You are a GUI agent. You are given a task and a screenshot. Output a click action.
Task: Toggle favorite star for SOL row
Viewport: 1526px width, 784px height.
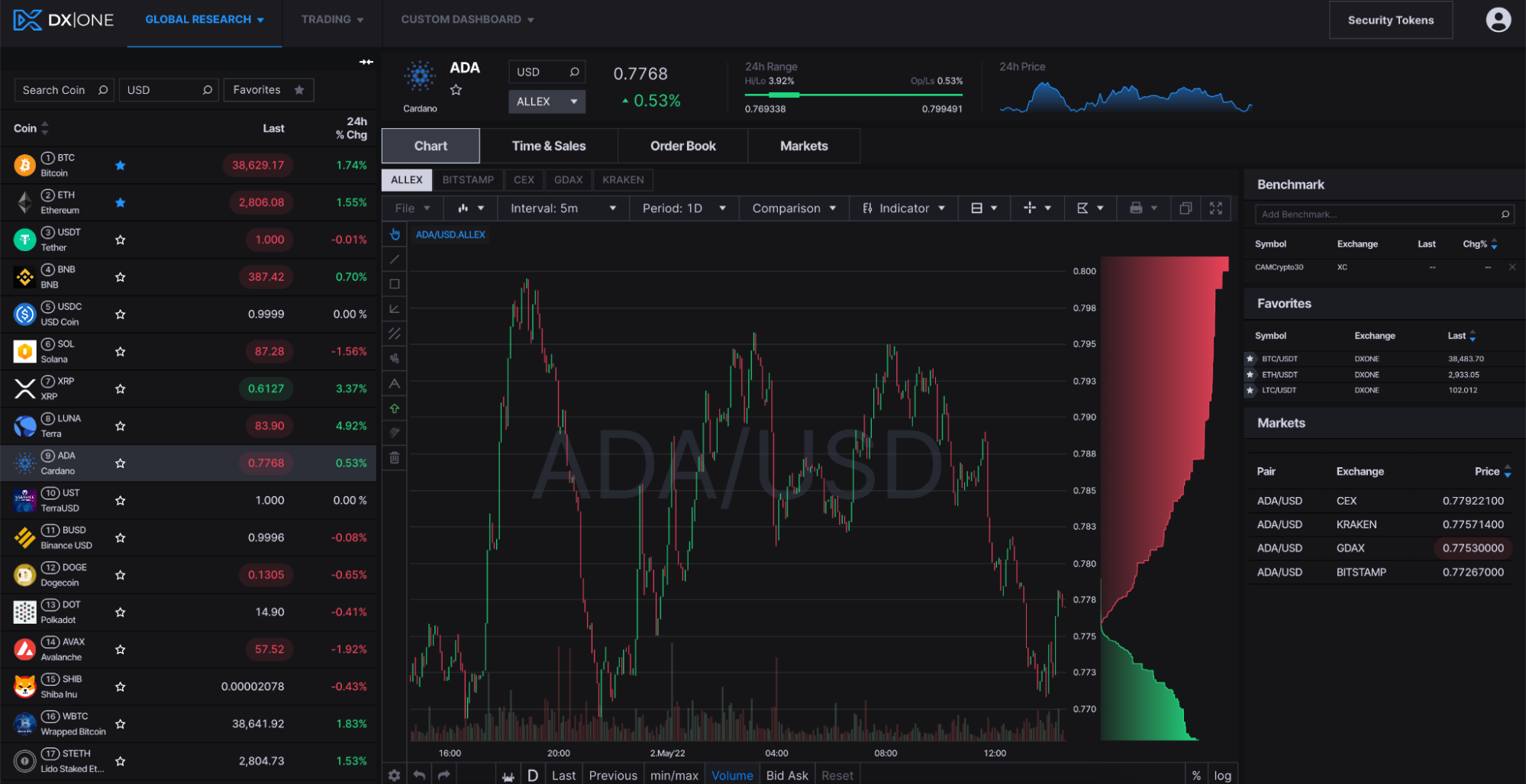coord(120,352)
